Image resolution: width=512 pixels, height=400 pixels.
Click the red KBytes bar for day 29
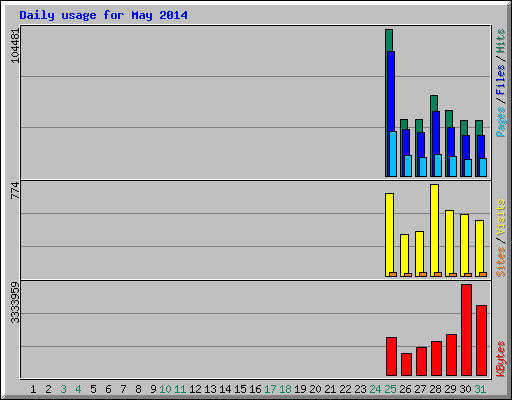click(451, 355)
